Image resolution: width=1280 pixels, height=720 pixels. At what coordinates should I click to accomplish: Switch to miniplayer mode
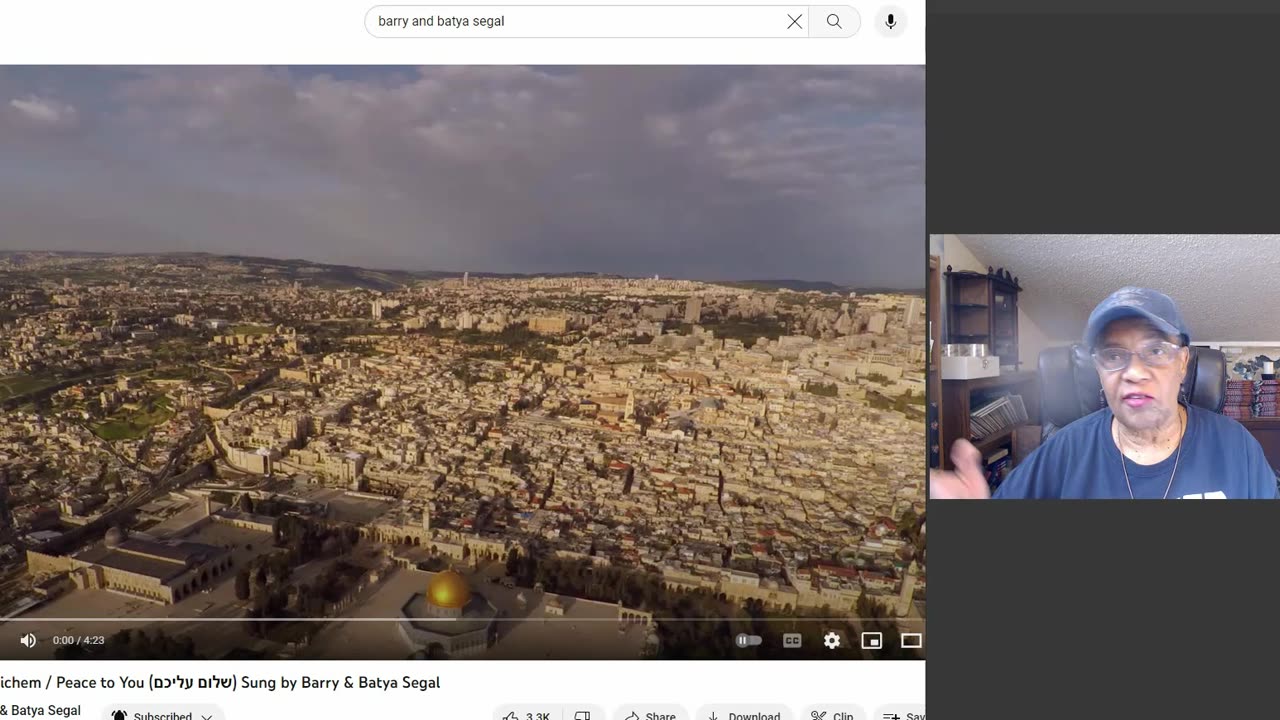tap(872, 640)
